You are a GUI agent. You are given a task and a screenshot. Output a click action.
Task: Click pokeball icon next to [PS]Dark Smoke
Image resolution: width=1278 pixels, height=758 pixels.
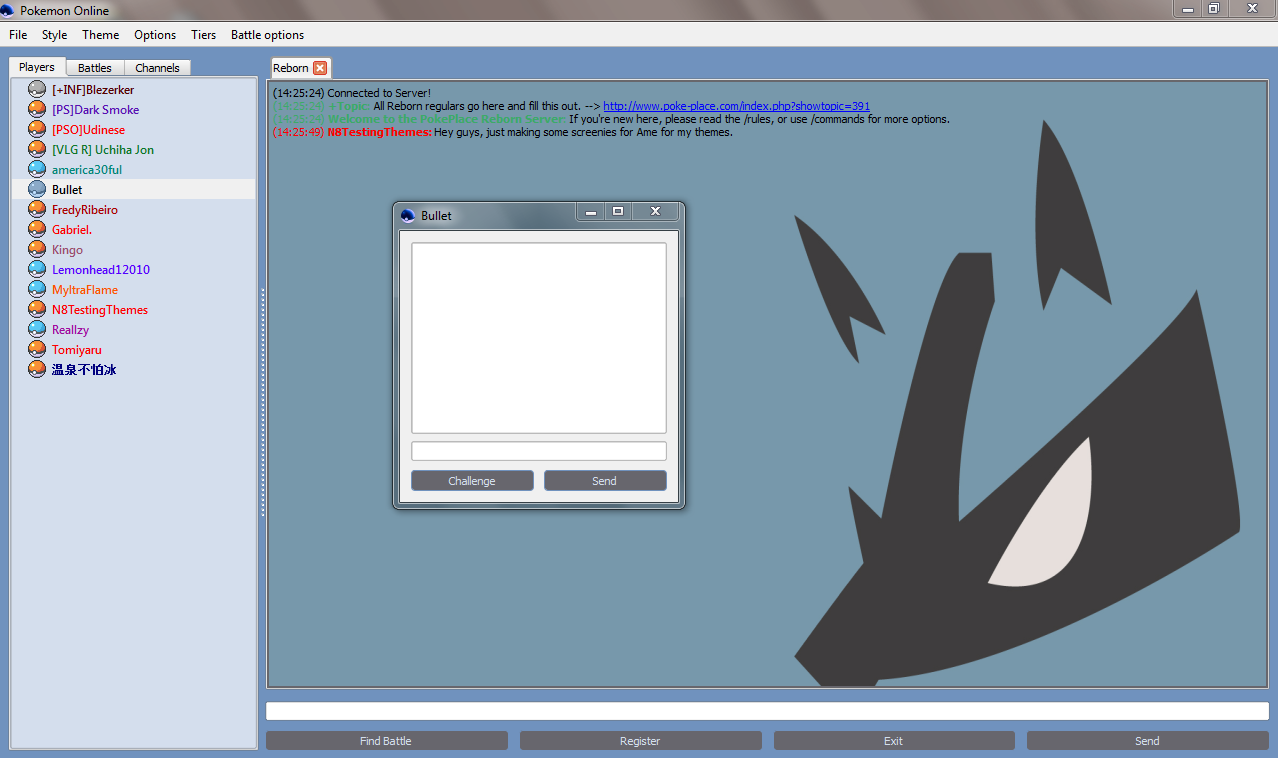37,109
